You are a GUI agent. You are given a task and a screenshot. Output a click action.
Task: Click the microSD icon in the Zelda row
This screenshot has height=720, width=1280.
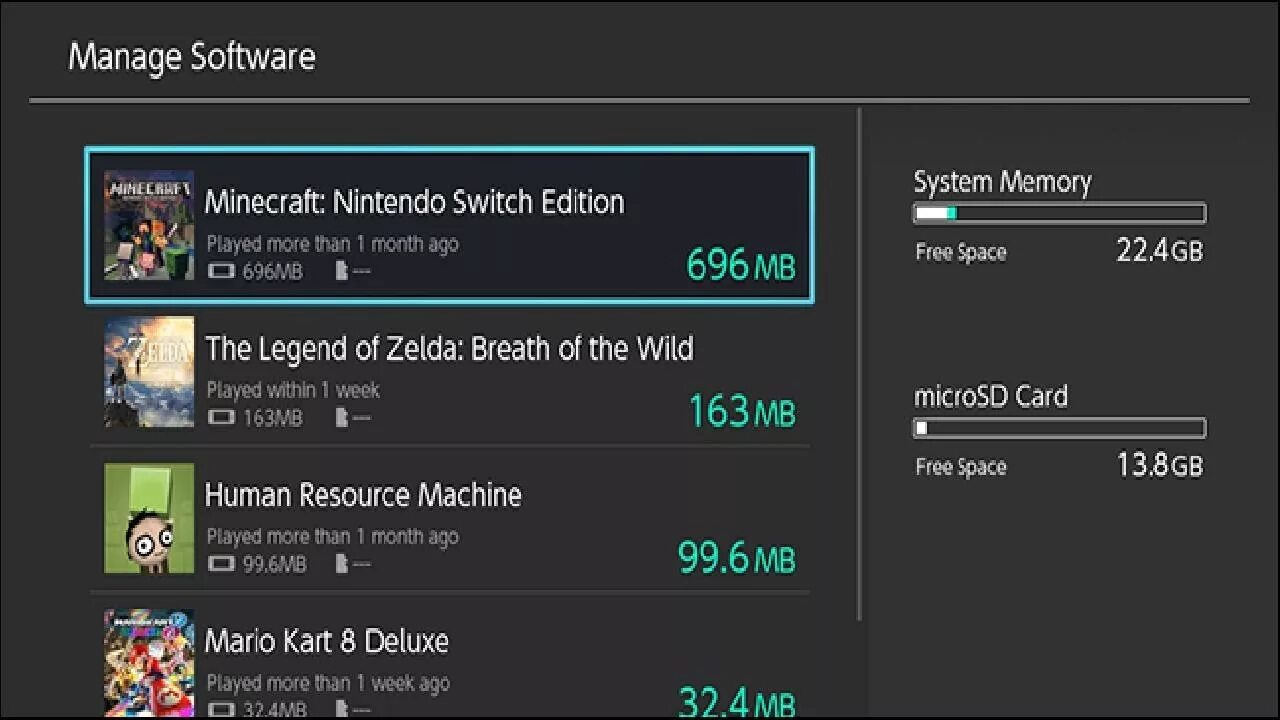pos(342,417)
